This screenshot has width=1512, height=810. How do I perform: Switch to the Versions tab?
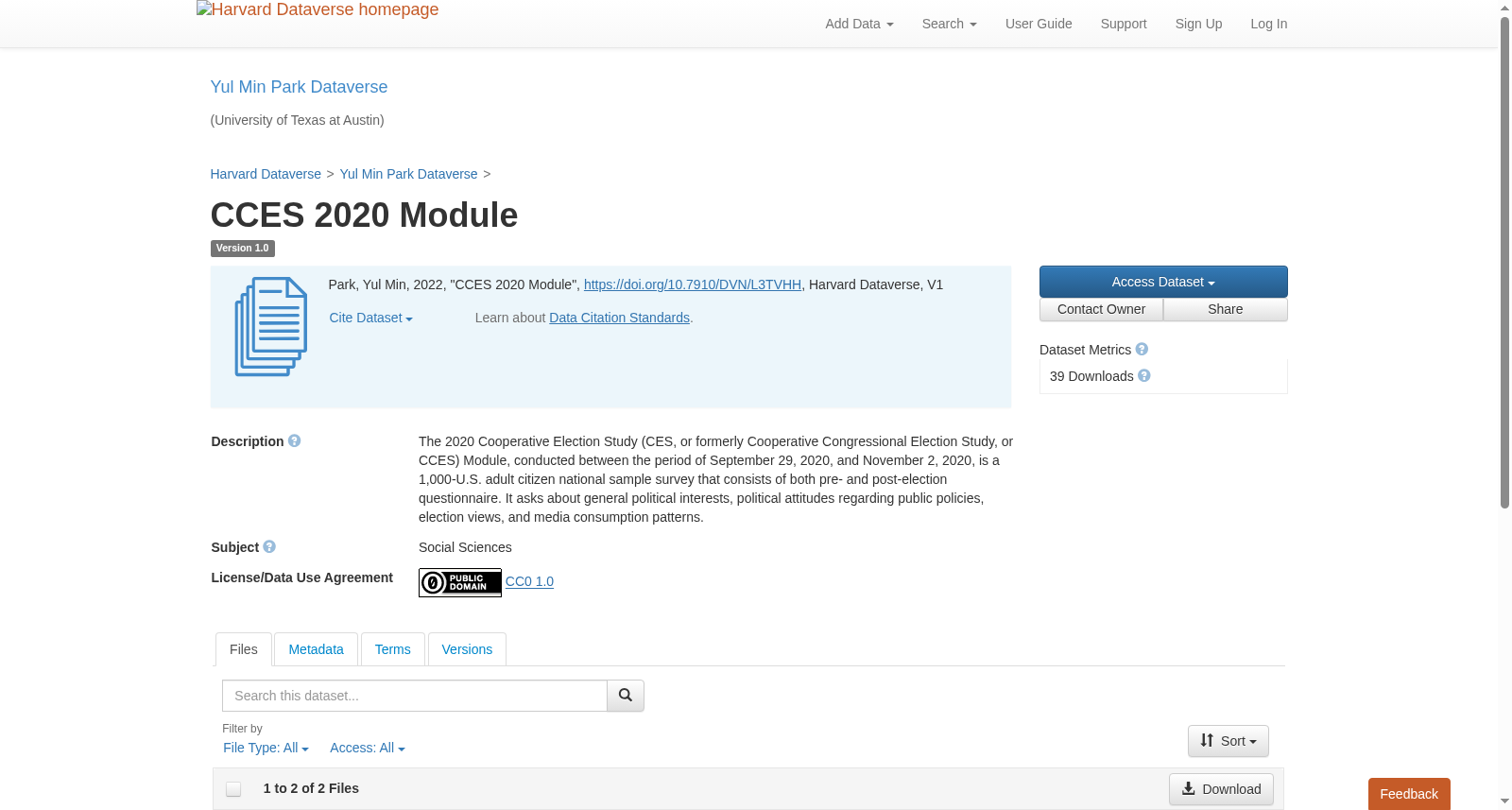point(467,649)
